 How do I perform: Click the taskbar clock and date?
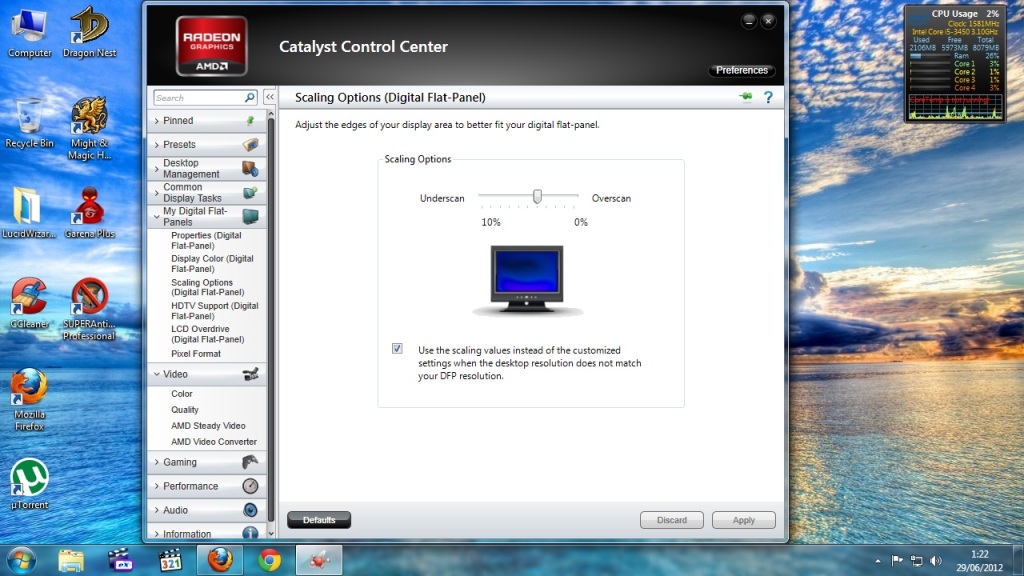[x=979, y=561]
